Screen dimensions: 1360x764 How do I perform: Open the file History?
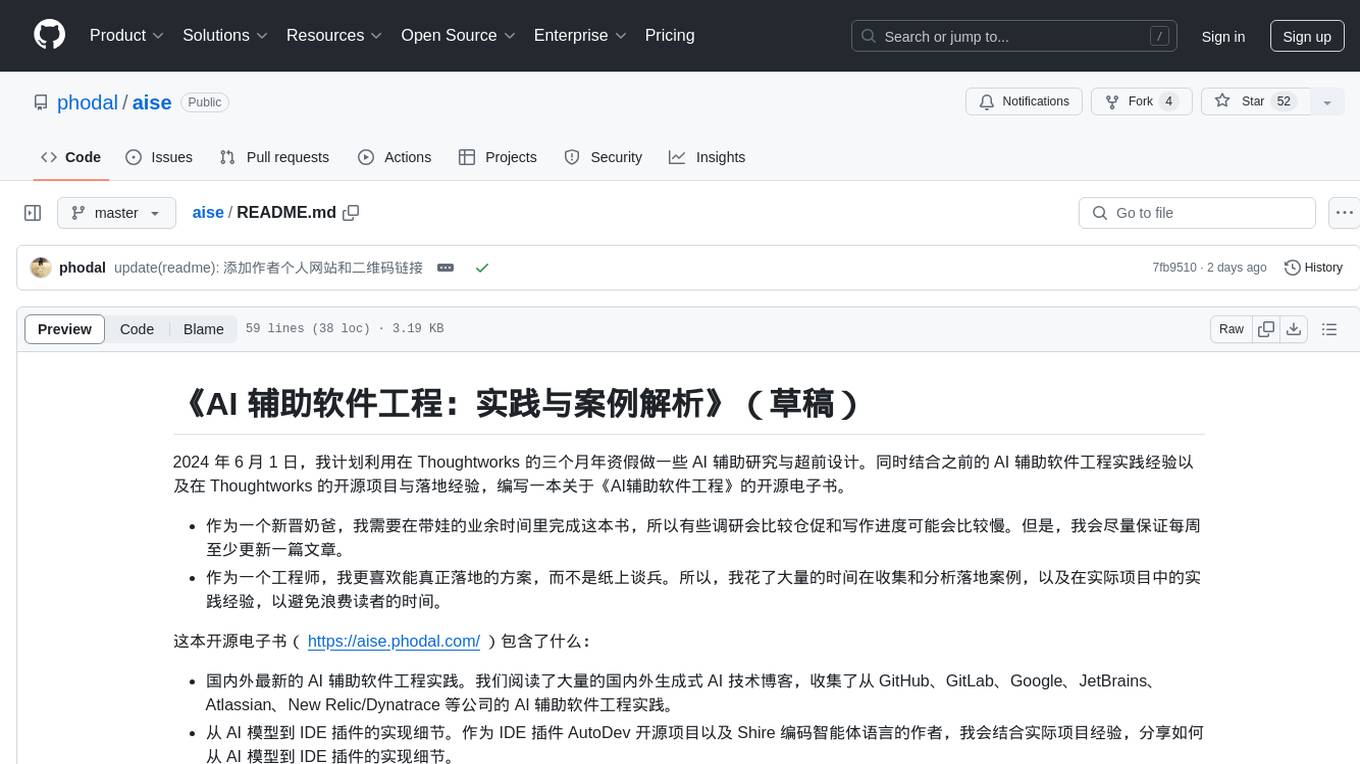coord(1313,268)
